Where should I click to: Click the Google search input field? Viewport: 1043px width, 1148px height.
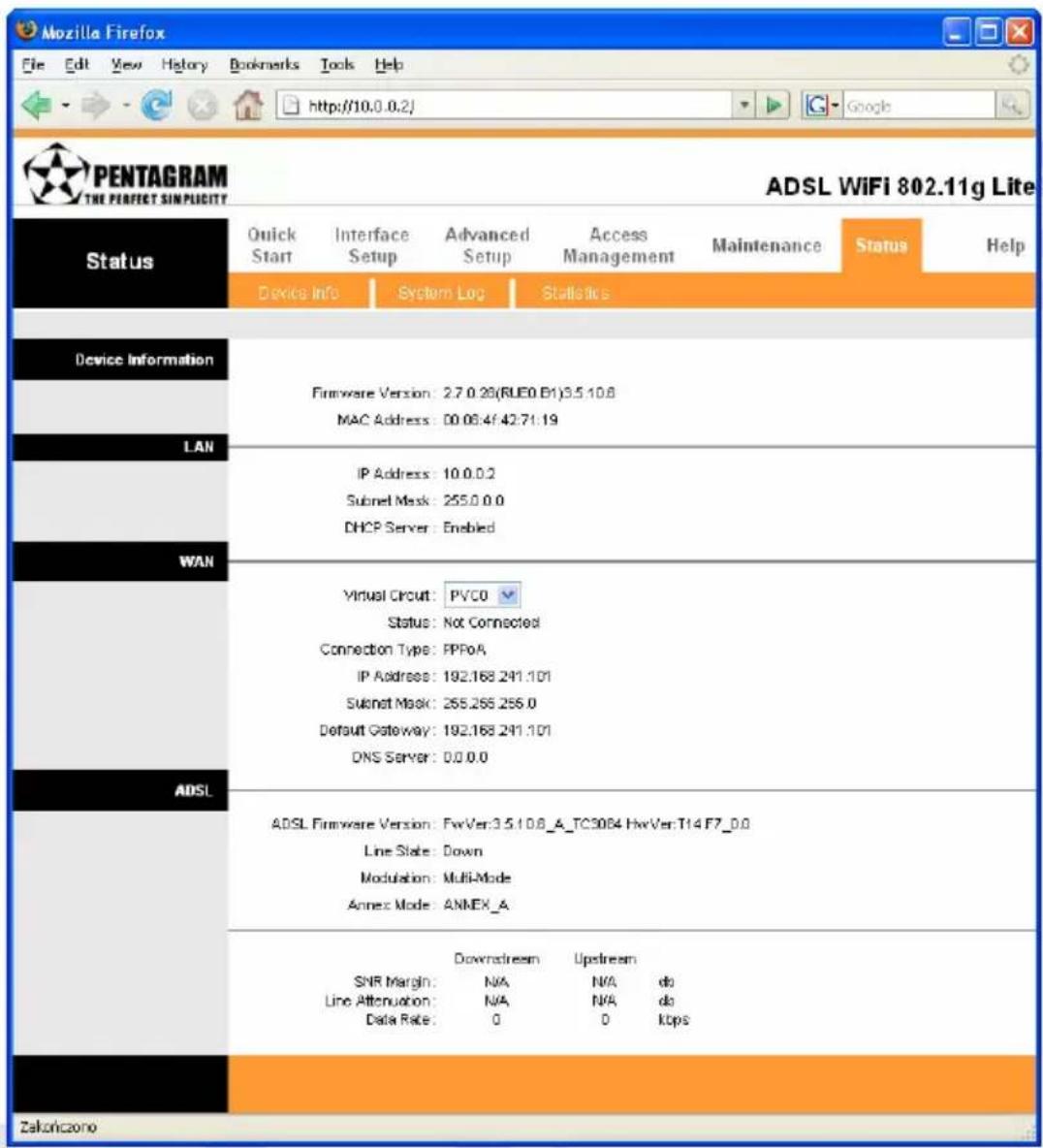920,106
